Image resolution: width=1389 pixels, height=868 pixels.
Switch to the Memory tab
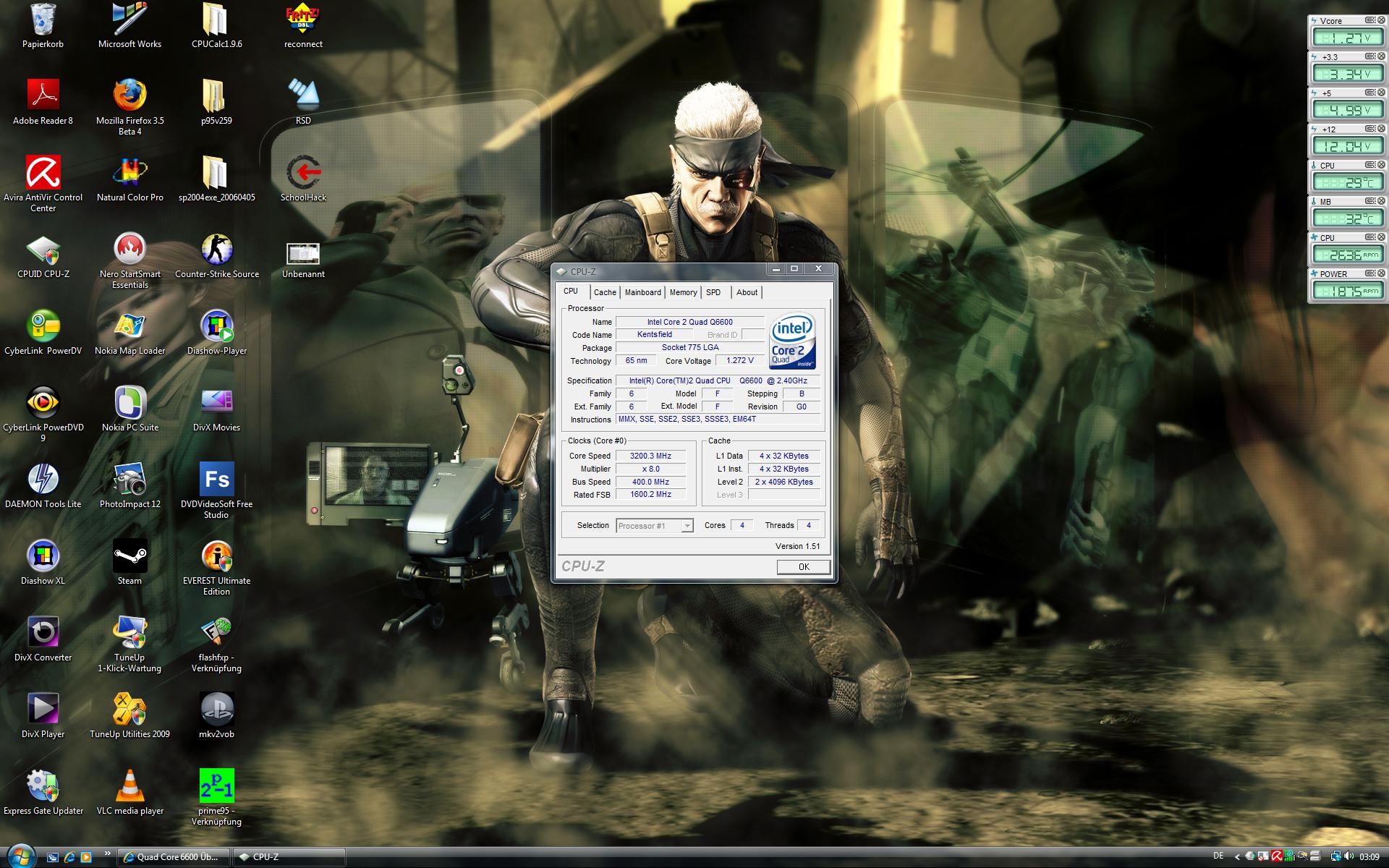coord(683,292)
